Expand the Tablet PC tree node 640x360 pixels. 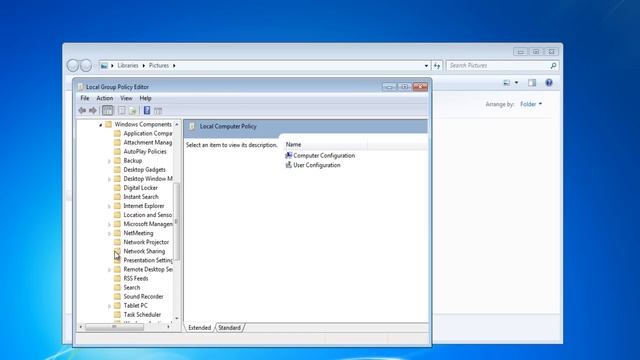pos(109,306)
